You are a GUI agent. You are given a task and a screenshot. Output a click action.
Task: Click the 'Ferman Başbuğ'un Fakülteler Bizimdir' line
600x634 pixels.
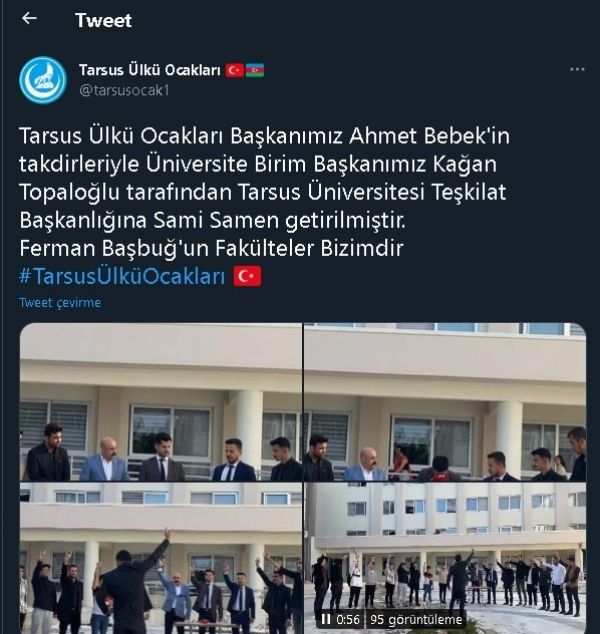[x=211, y=248]
